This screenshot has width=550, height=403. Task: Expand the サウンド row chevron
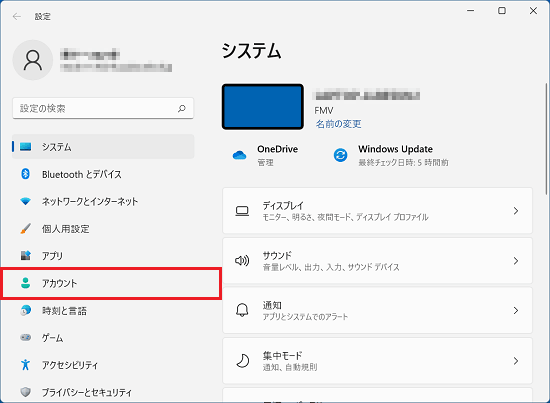pos(516,261)
